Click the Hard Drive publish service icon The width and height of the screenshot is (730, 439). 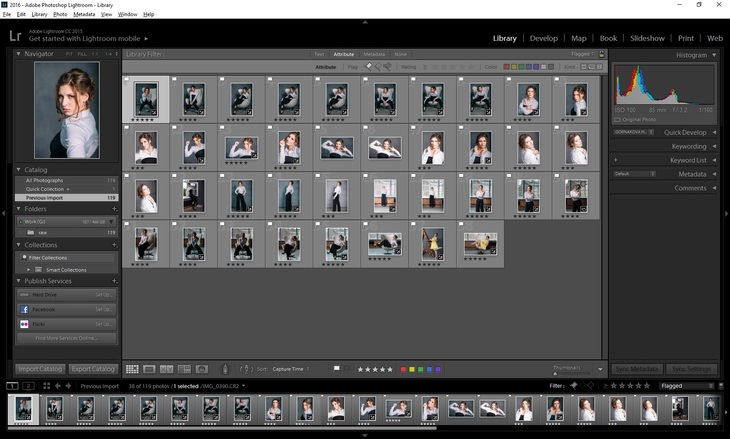pyautogui.click(x=25, y=295)
